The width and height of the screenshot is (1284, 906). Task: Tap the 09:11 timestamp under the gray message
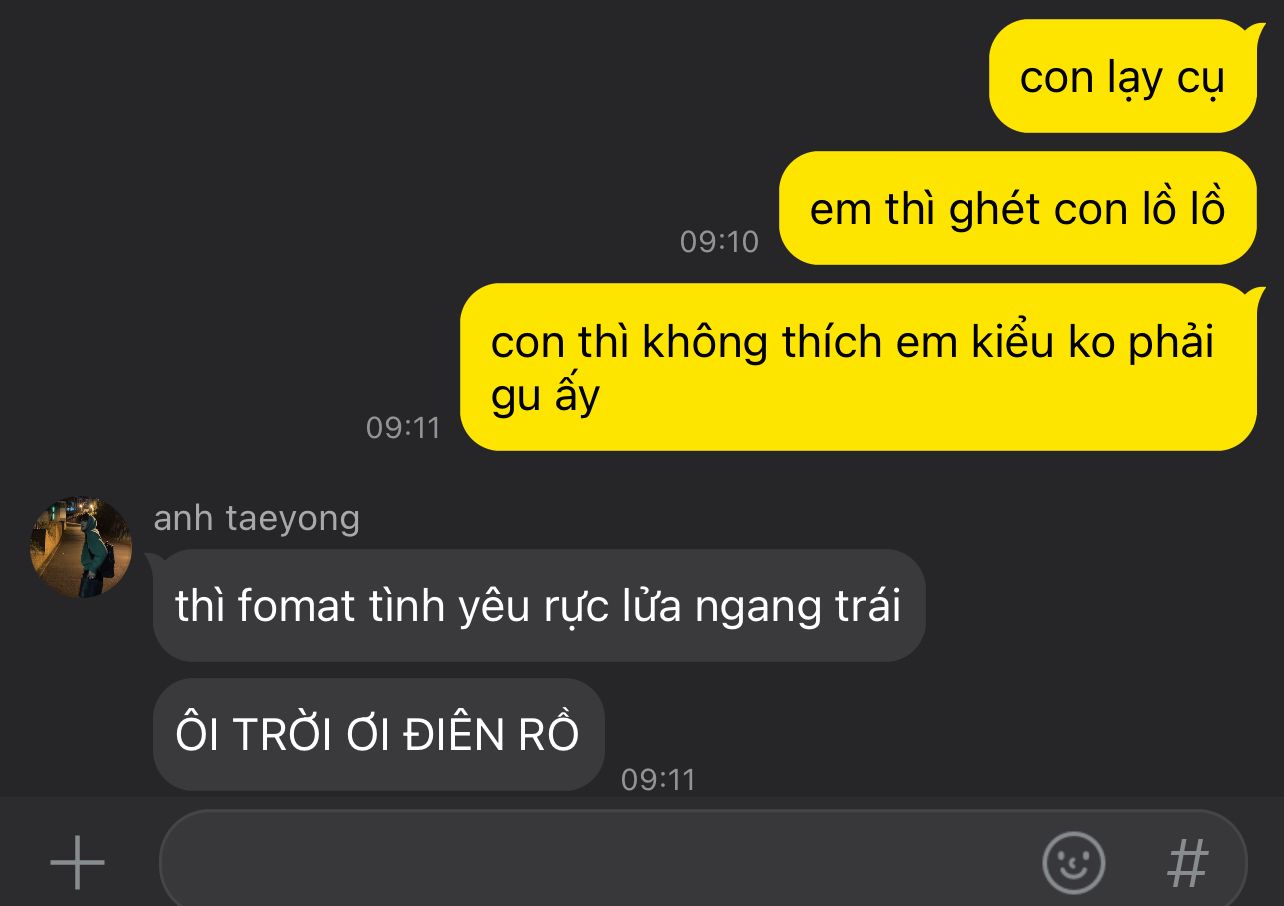658,779
